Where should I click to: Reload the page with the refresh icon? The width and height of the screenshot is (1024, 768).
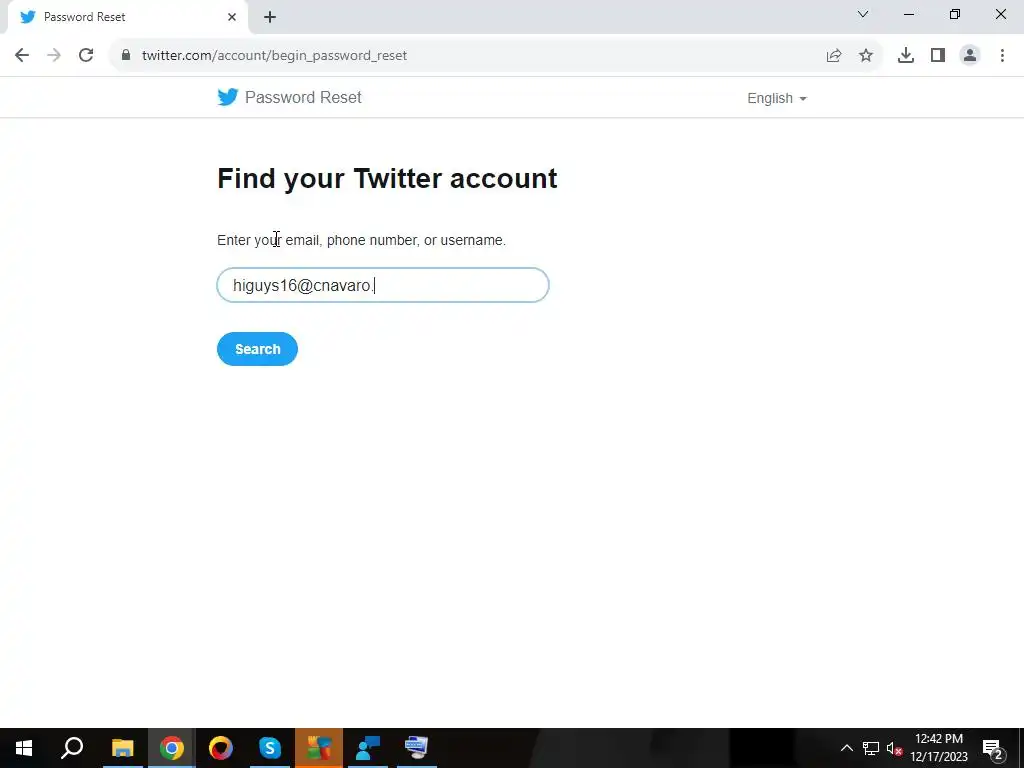(x=86, y=56)
